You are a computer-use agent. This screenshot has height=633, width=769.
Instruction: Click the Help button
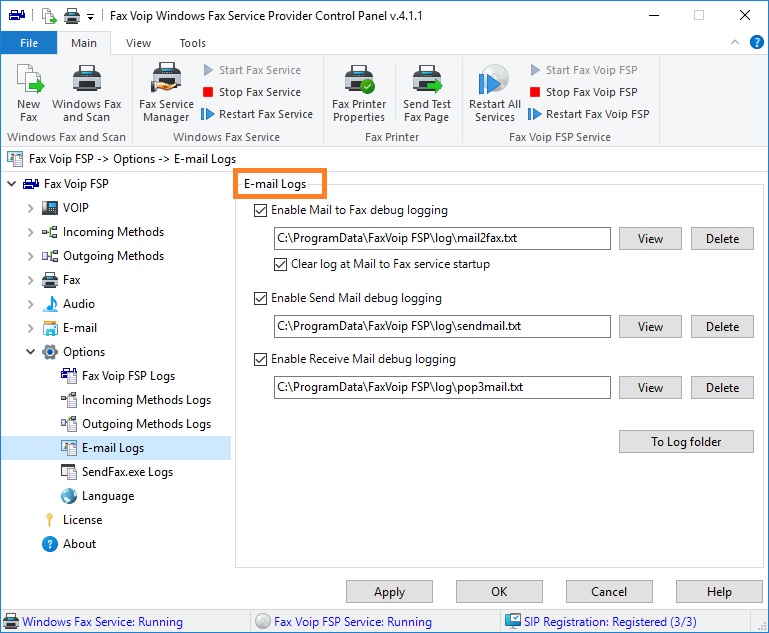point(719,592)
